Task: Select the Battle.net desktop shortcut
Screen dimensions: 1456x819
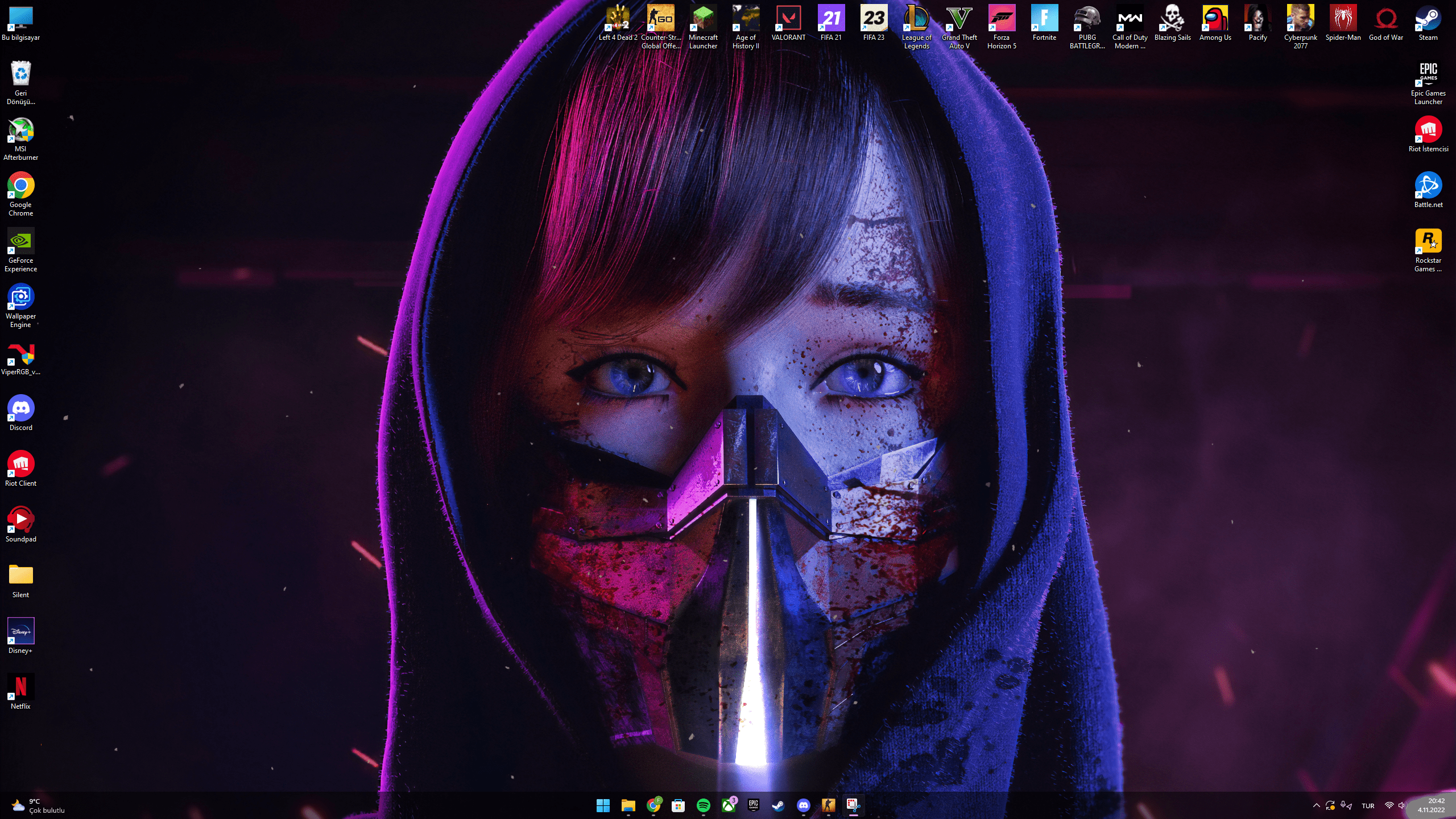Action: (x=1428, y=190)
